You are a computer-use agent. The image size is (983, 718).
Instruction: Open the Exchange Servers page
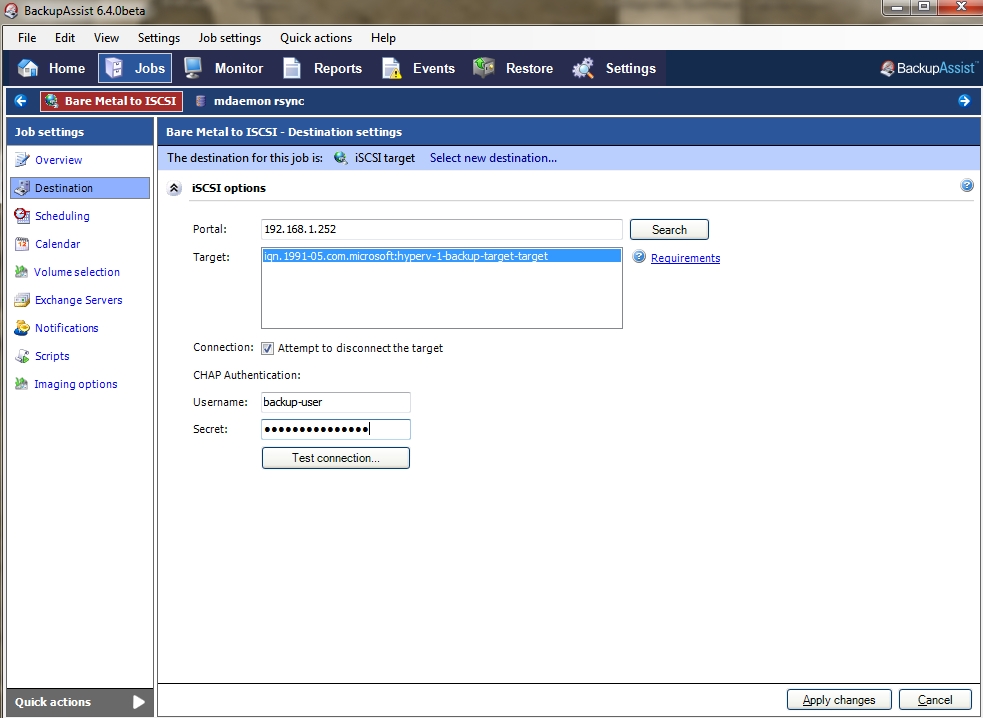coord(78,300)
